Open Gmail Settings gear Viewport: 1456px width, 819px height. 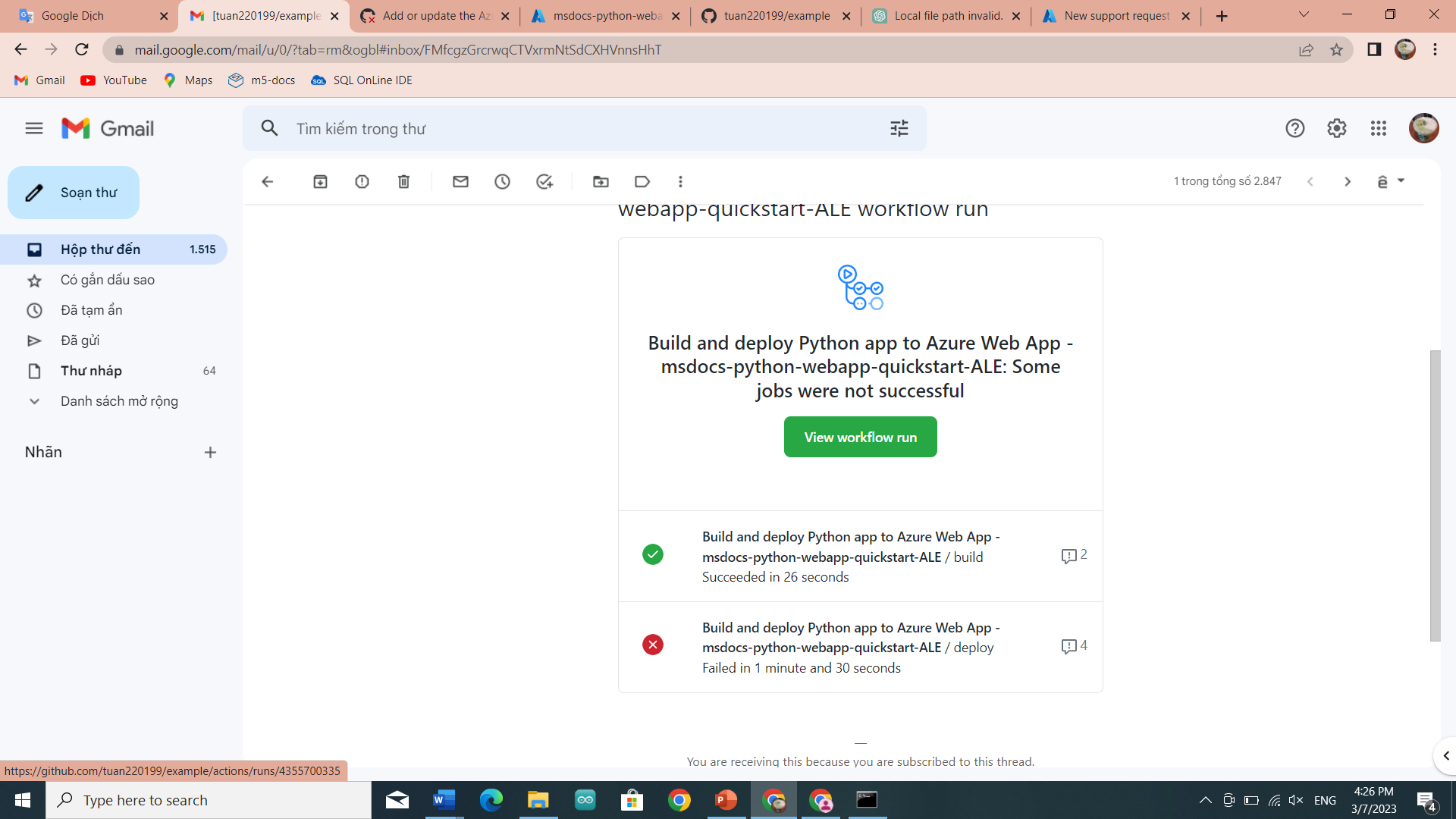pos(1337,128)
